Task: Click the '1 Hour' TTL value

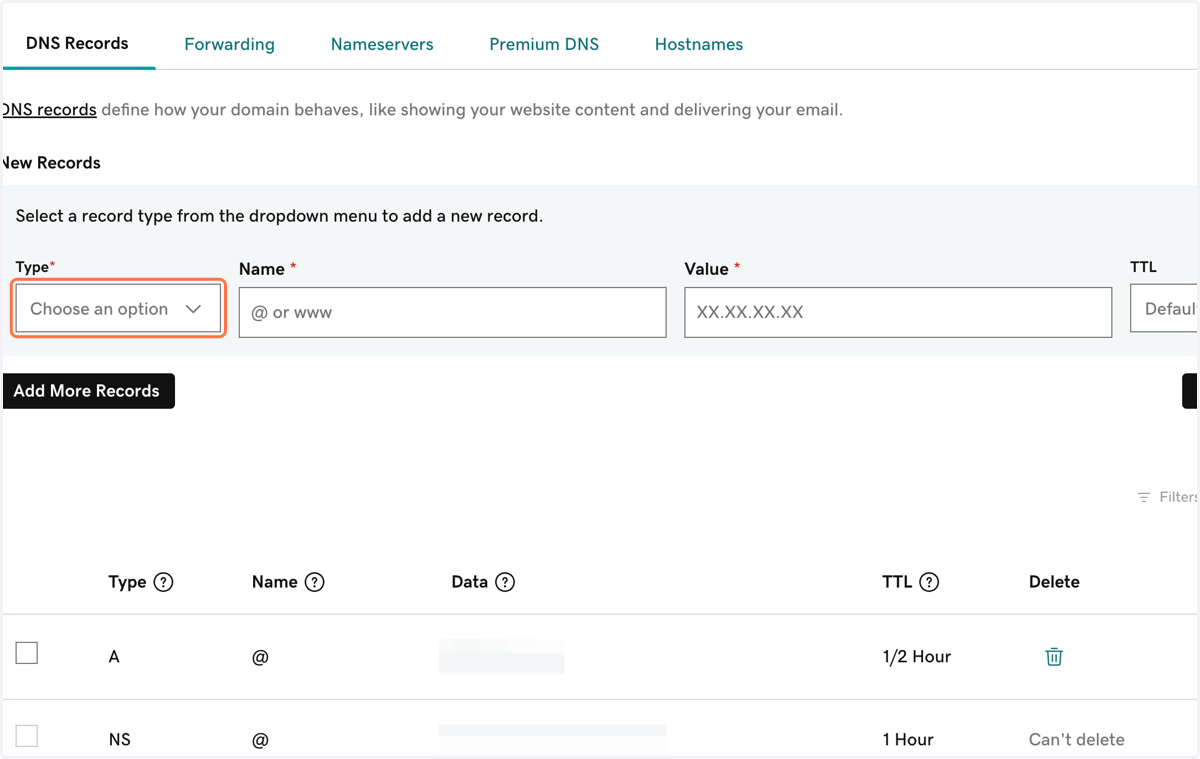Action: pos(908,740)
